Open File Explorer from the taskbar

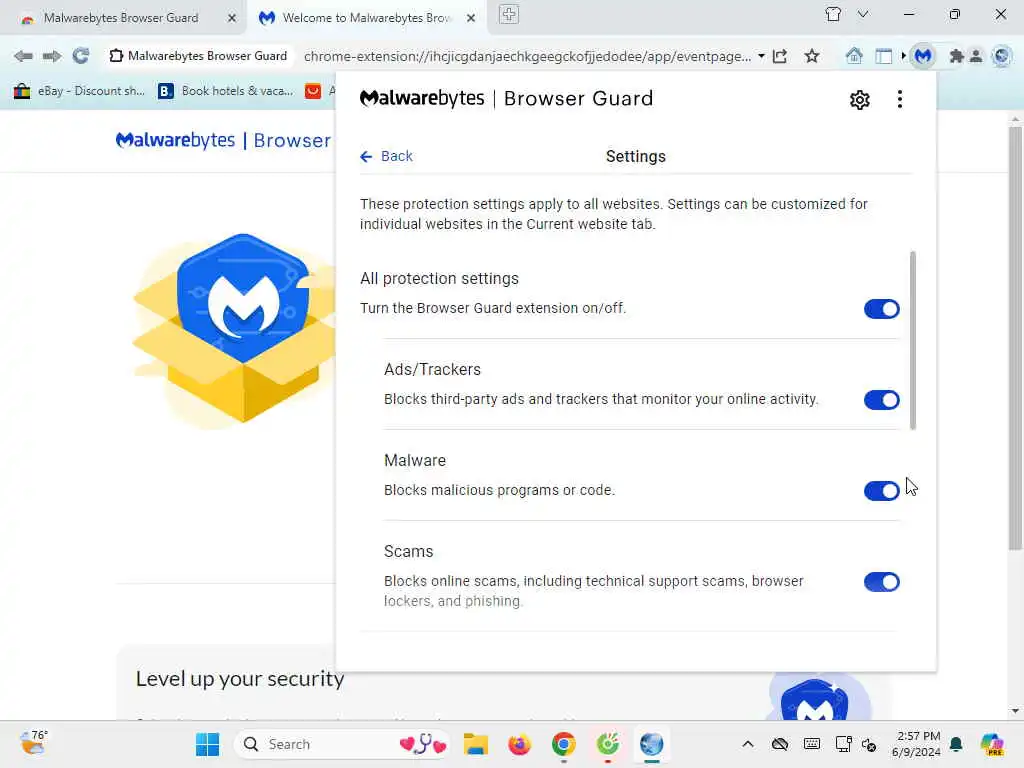pyautogui.click(x=475, y=744)
